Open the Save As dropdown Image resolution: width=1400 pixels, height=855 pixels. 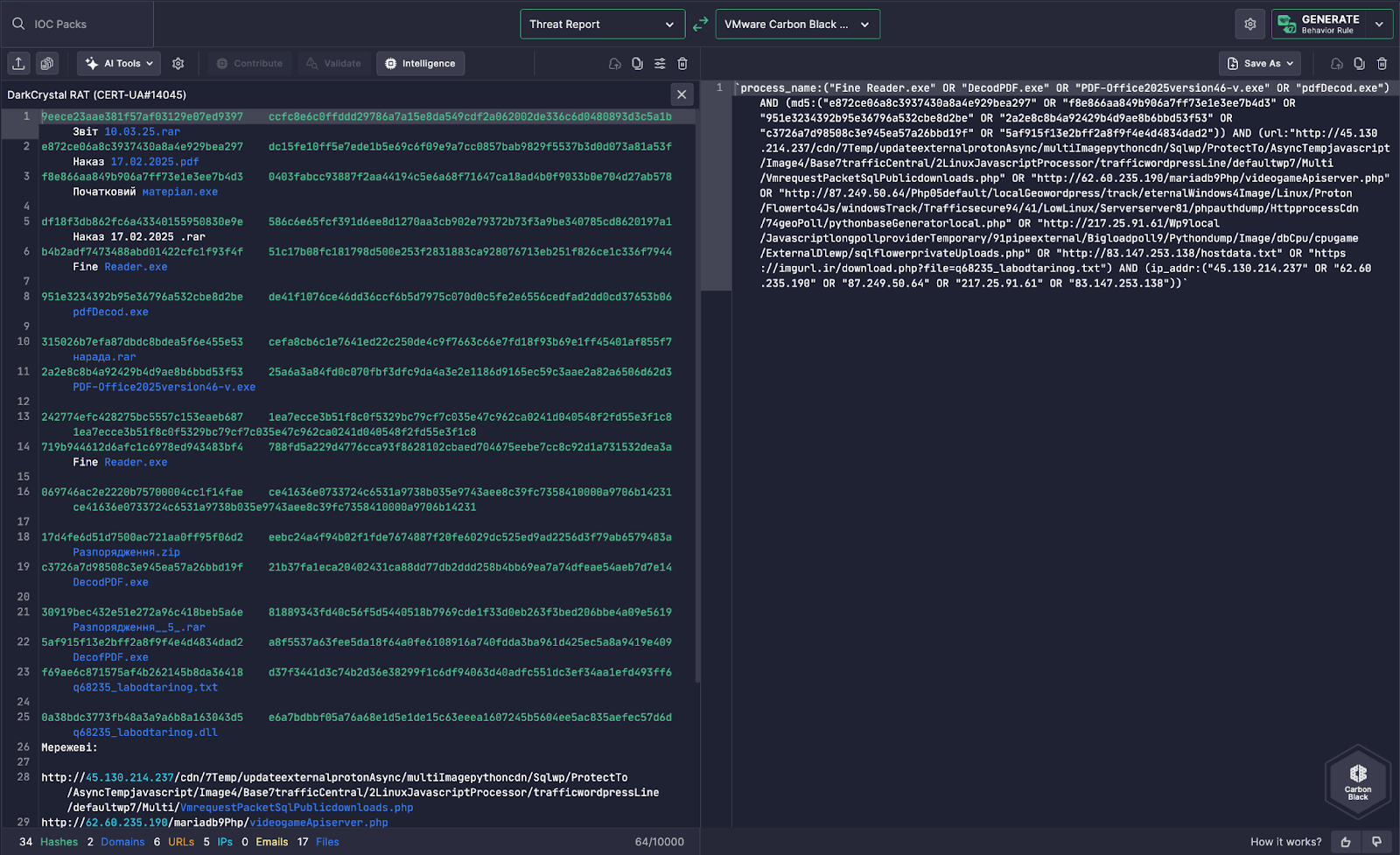coord(1259,63)
